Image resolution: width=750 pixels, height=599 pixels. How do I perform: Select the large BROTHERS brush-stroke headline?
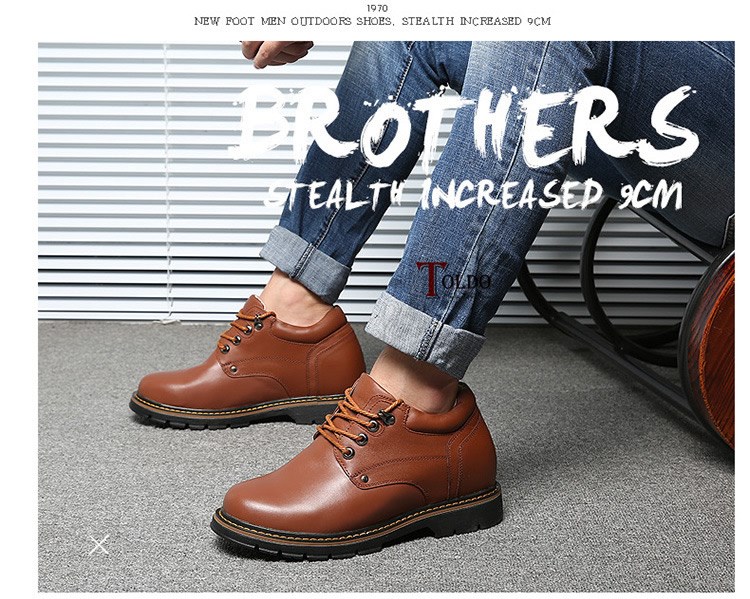pyautogui.click(x=467, y=127)
